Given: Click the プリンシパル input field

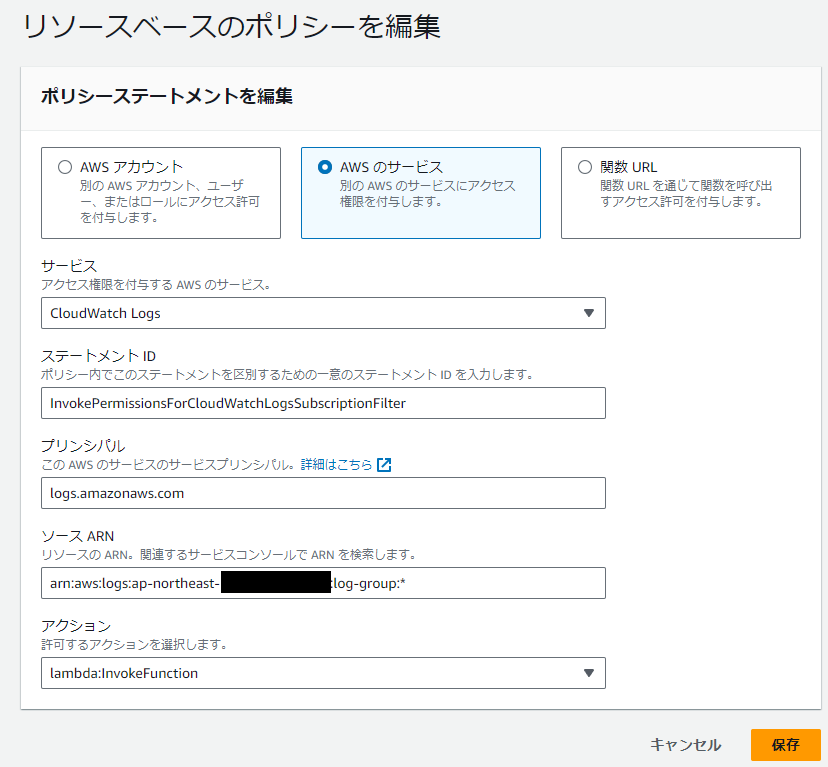Looking at the screenshot, I should [x=325, y=493].
